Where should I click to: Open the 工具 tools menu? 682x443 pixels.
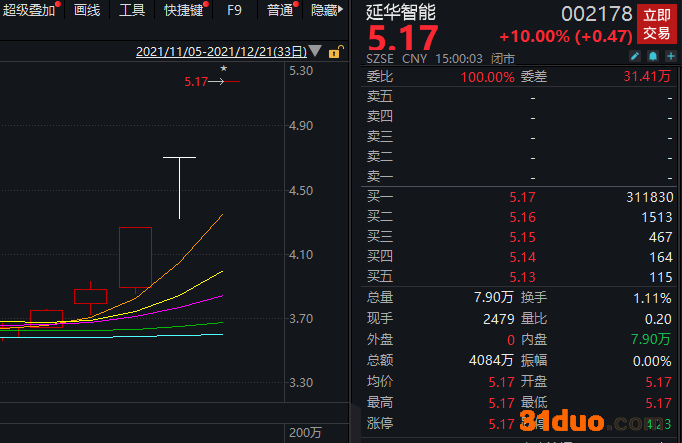click(x=132, y=10)
